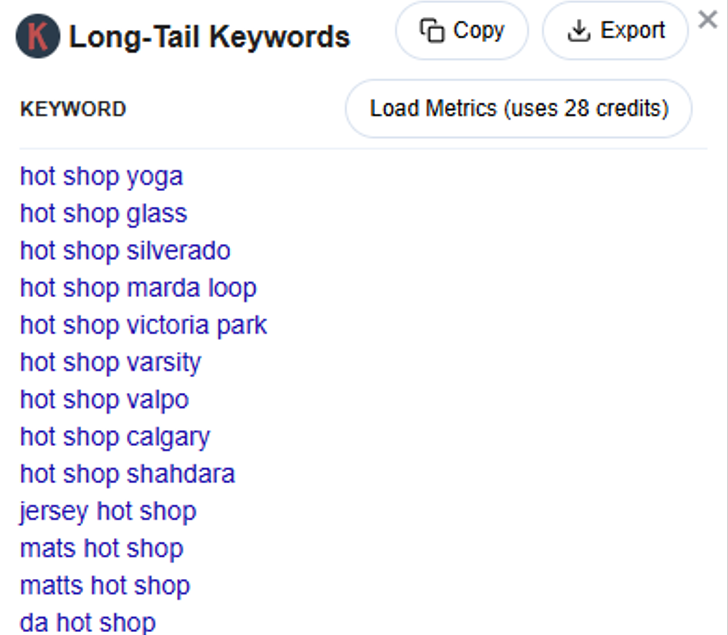The height and width of the screenshot is (635, 728).
Task: Select the 'matts hot shop' link
Action: [105, 585]
